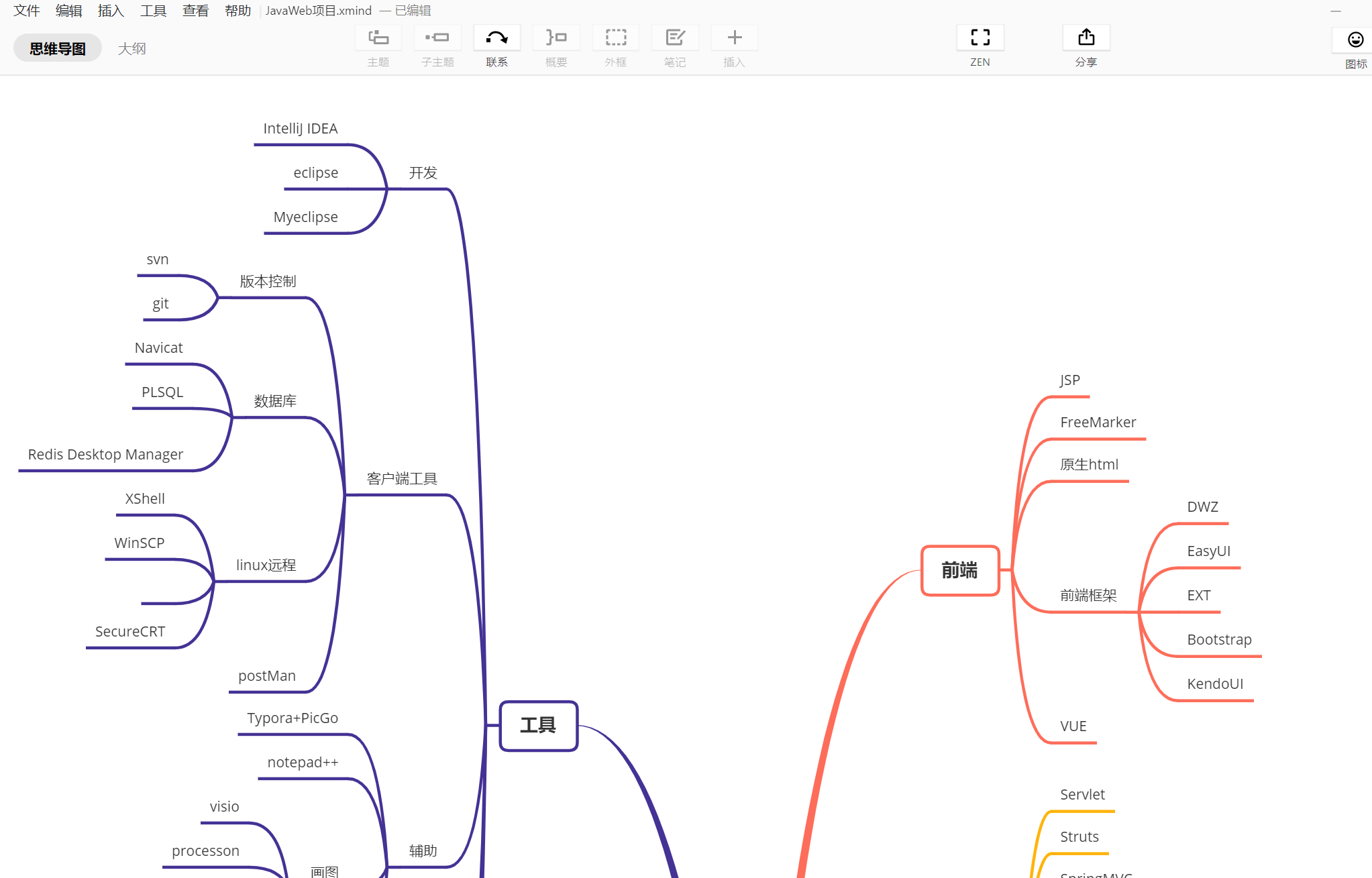Image resolution: width=1372 pixels, height=878 pixels.
Task: Open the icon markers (图标) panel
Action: 1355,40
